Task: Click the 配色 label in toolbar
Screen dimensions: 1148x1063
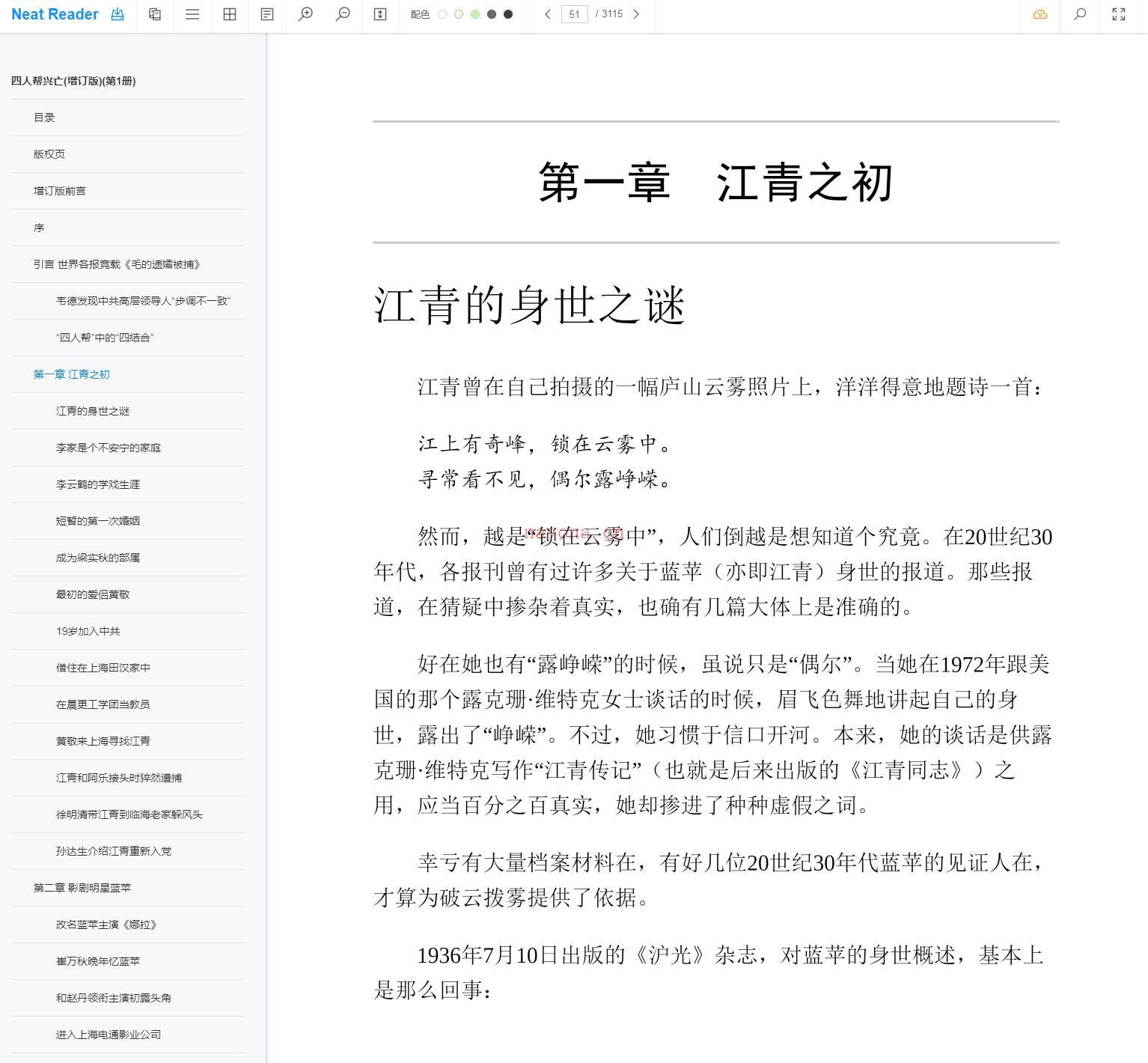Action: click(x=420, y=14)
